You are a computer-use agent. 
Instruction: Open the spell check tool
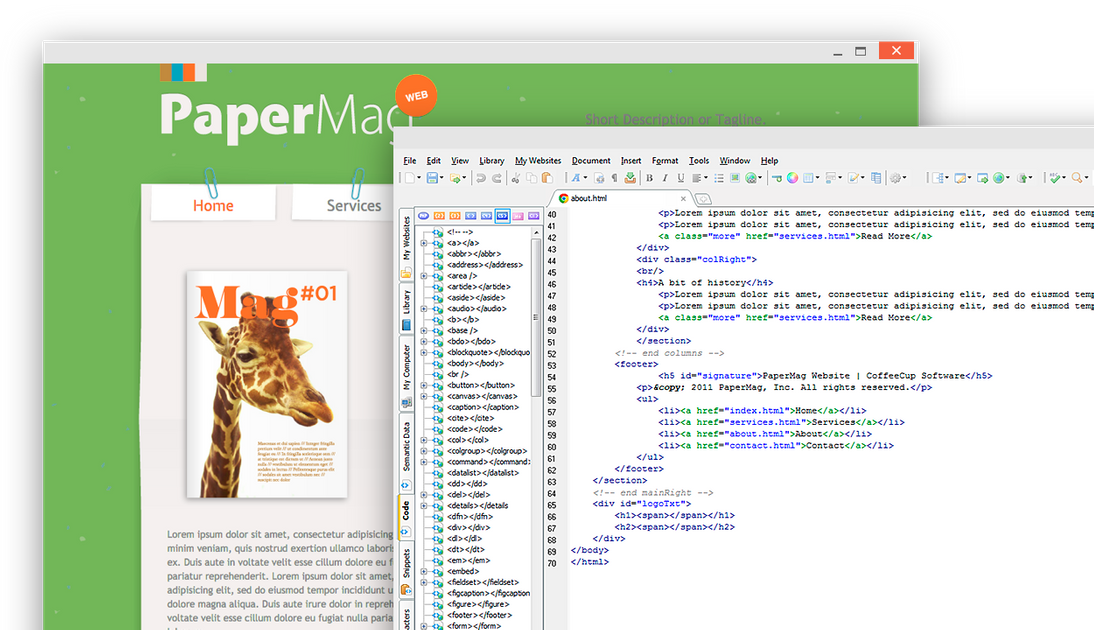(1055, 177)
